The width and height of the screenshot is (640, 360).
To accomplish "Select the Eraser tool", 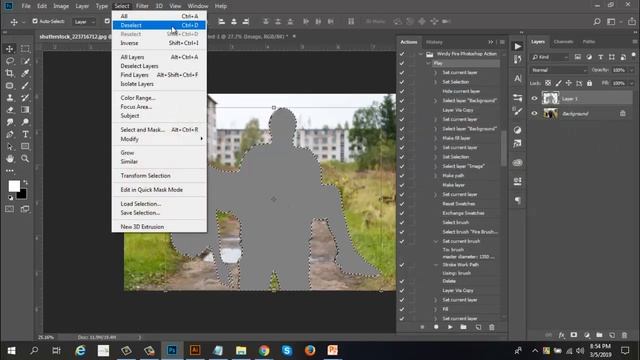I will point(9,110).
